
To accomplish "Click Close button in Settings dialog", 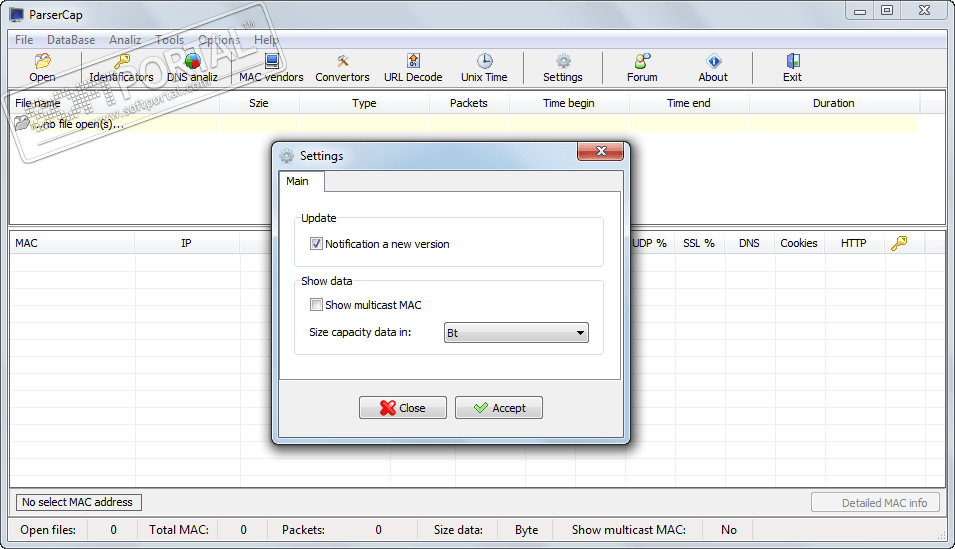I will click(403, 408).
